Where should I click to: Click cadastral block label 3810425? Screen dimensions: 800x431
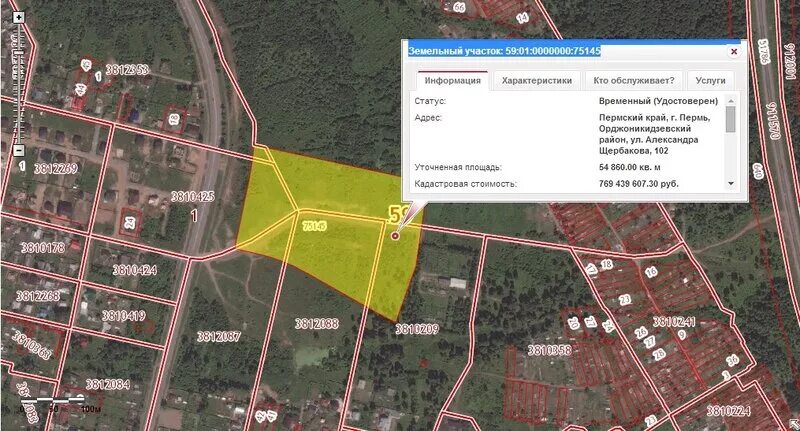click(192, 196)
